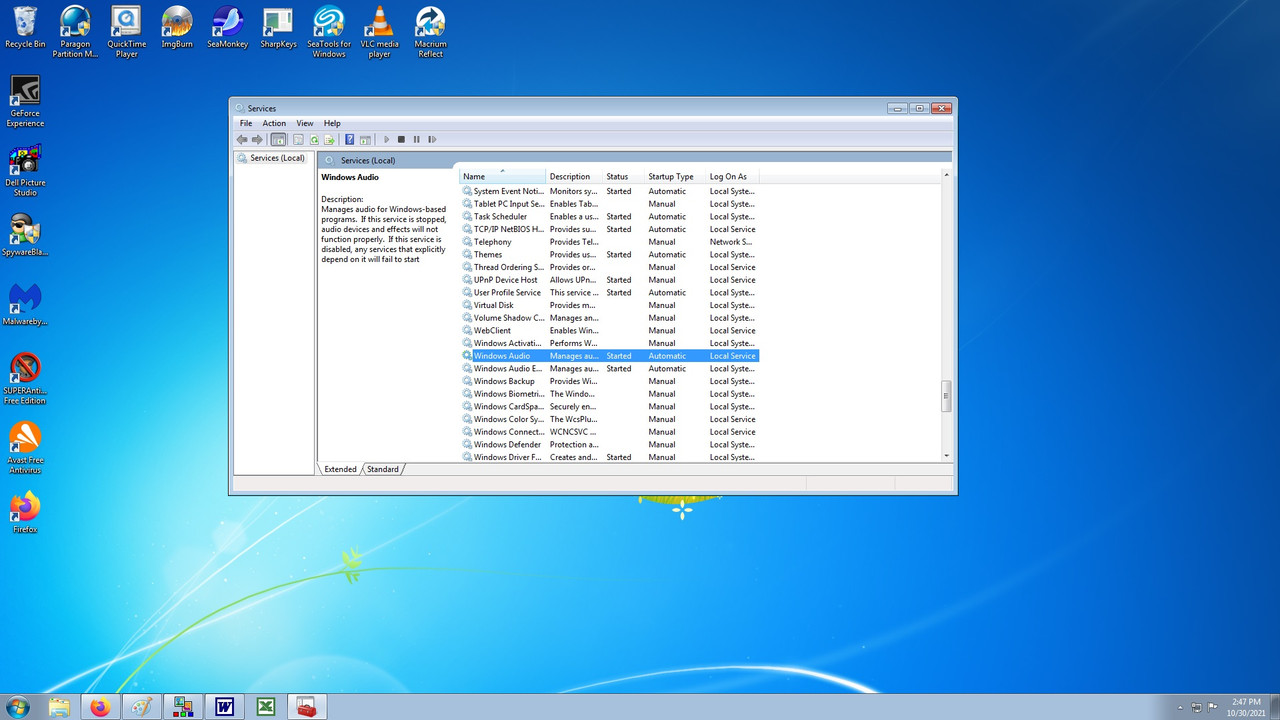Open the QuickTime Player desktop icon
Screen dimensions: 1280x720
coord(127,32)
